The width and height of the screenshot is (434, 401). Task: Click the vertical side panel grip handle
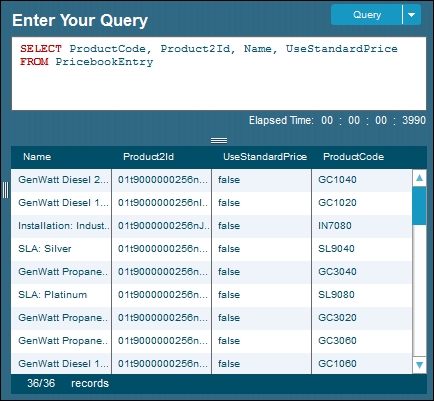5,190
